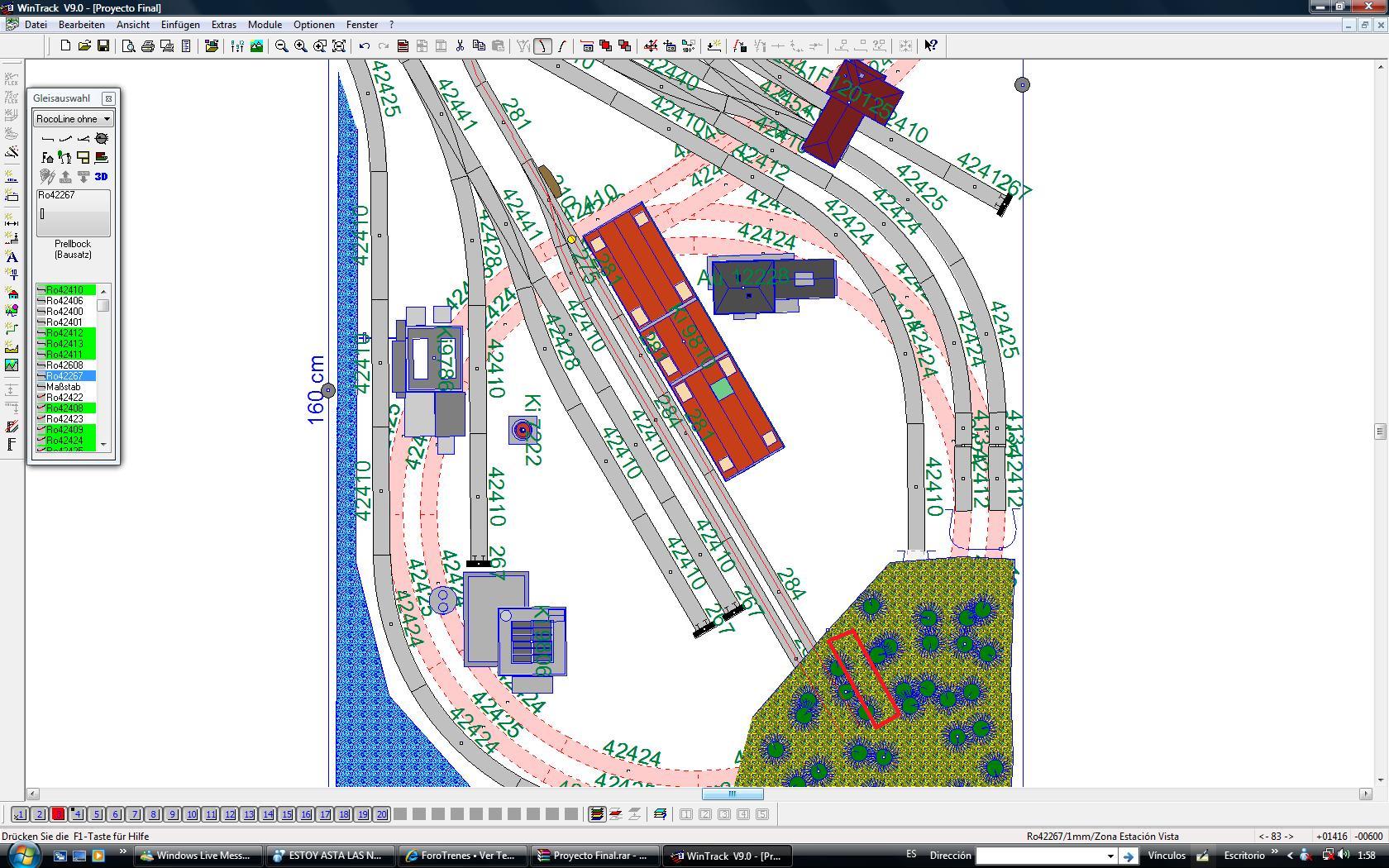Click the save file toolbar icon

pyautogui.click(x=103, y=46)
